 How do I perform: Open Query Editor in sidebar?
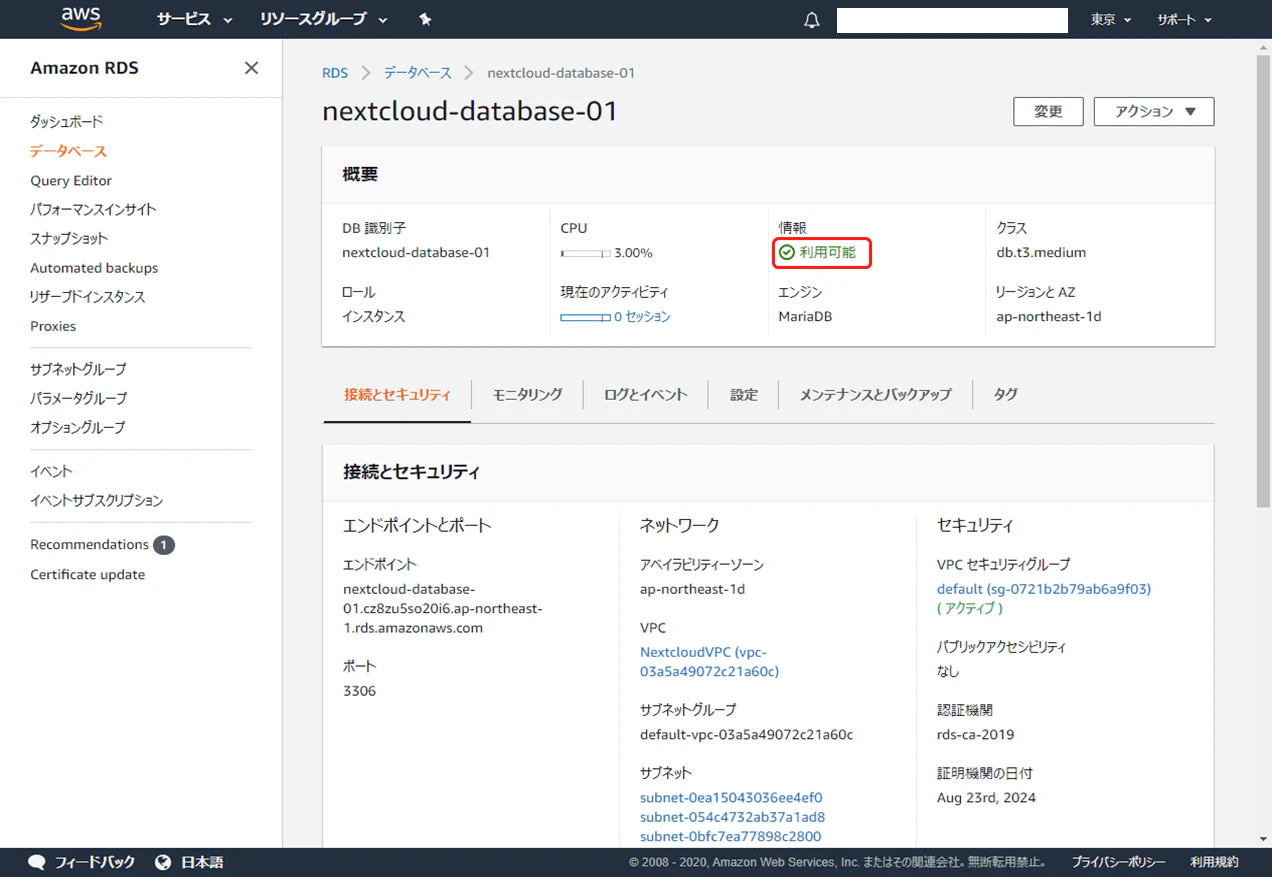pyautogui.click(x=71, y=180)
